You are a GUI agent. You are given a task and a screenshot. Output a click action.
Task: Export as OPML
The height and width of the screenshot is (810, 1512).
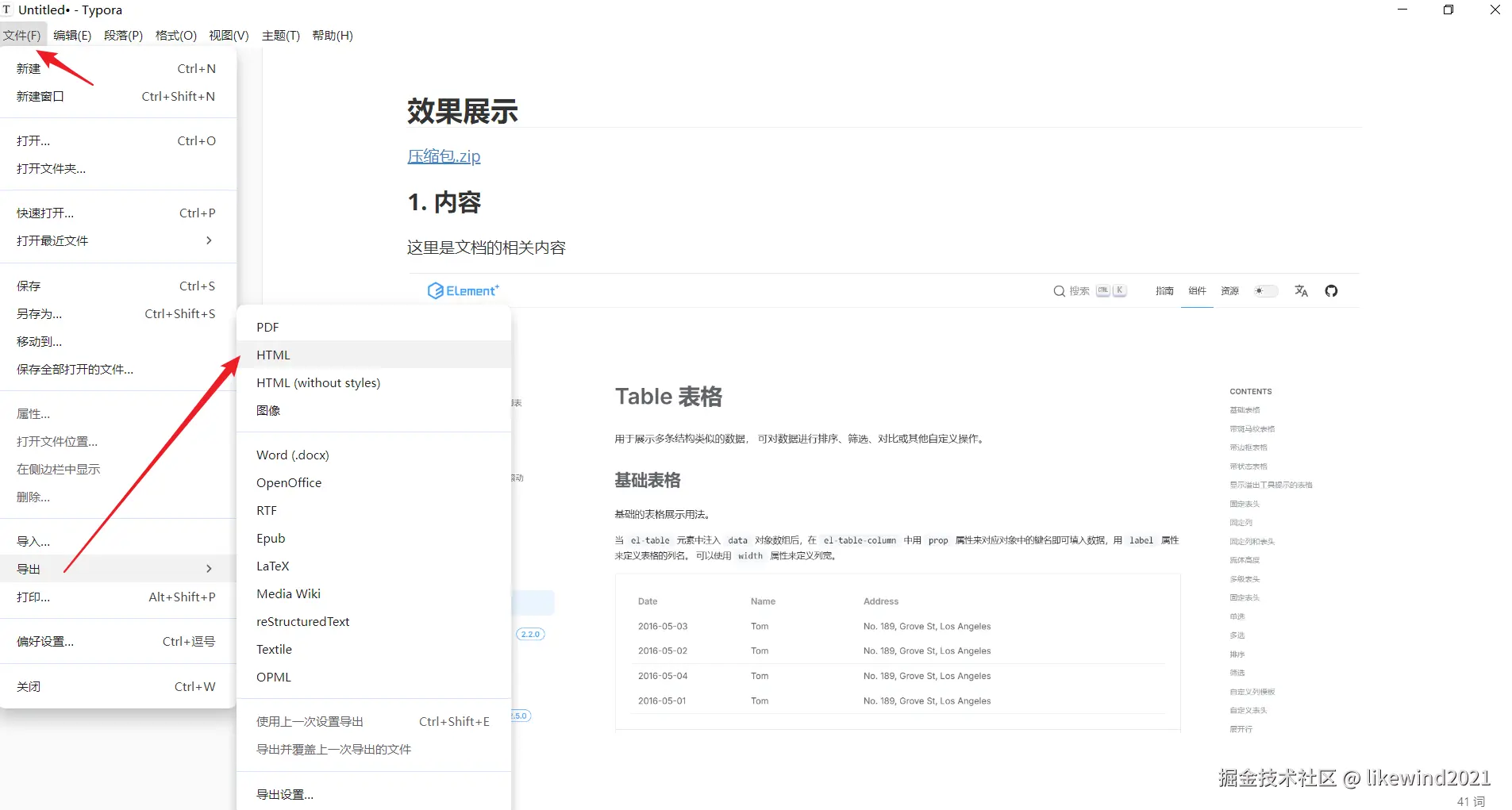pos(374,678)
